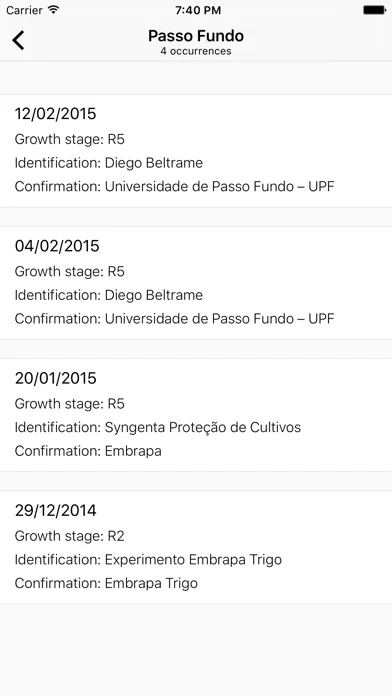Tap the back arrow icon
The image size is (392, 696).
tap(18, 40)
